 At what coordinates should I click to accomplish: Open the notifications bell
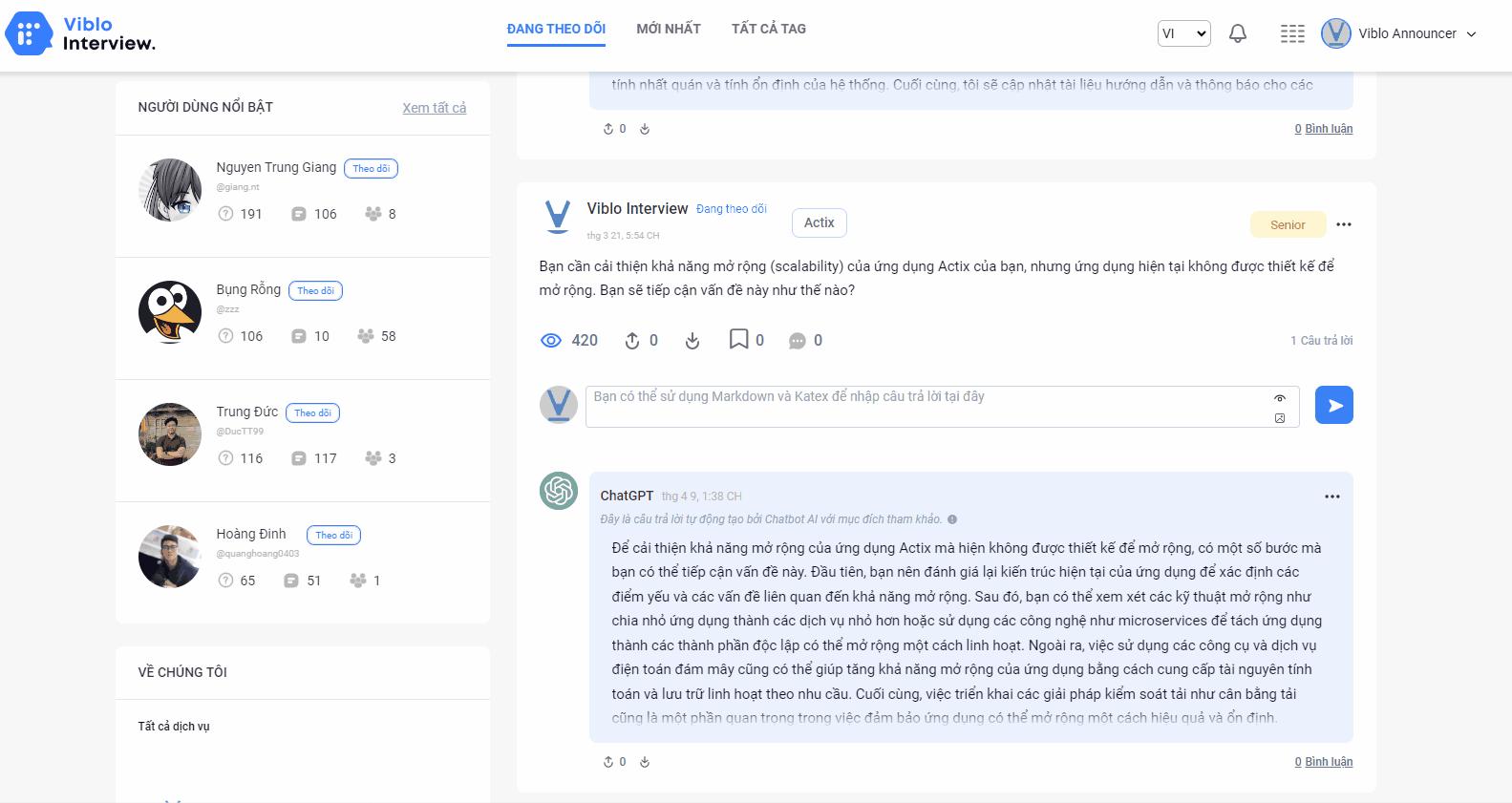coord(1238,33)
